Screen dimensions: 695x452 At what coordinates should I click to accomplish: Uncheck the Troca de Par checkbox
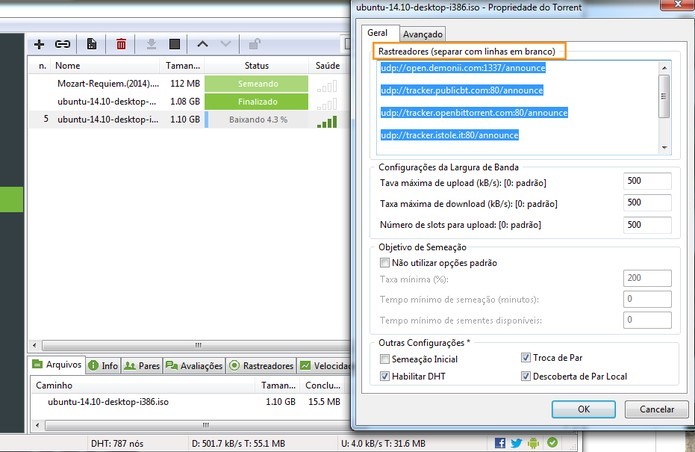526,357
